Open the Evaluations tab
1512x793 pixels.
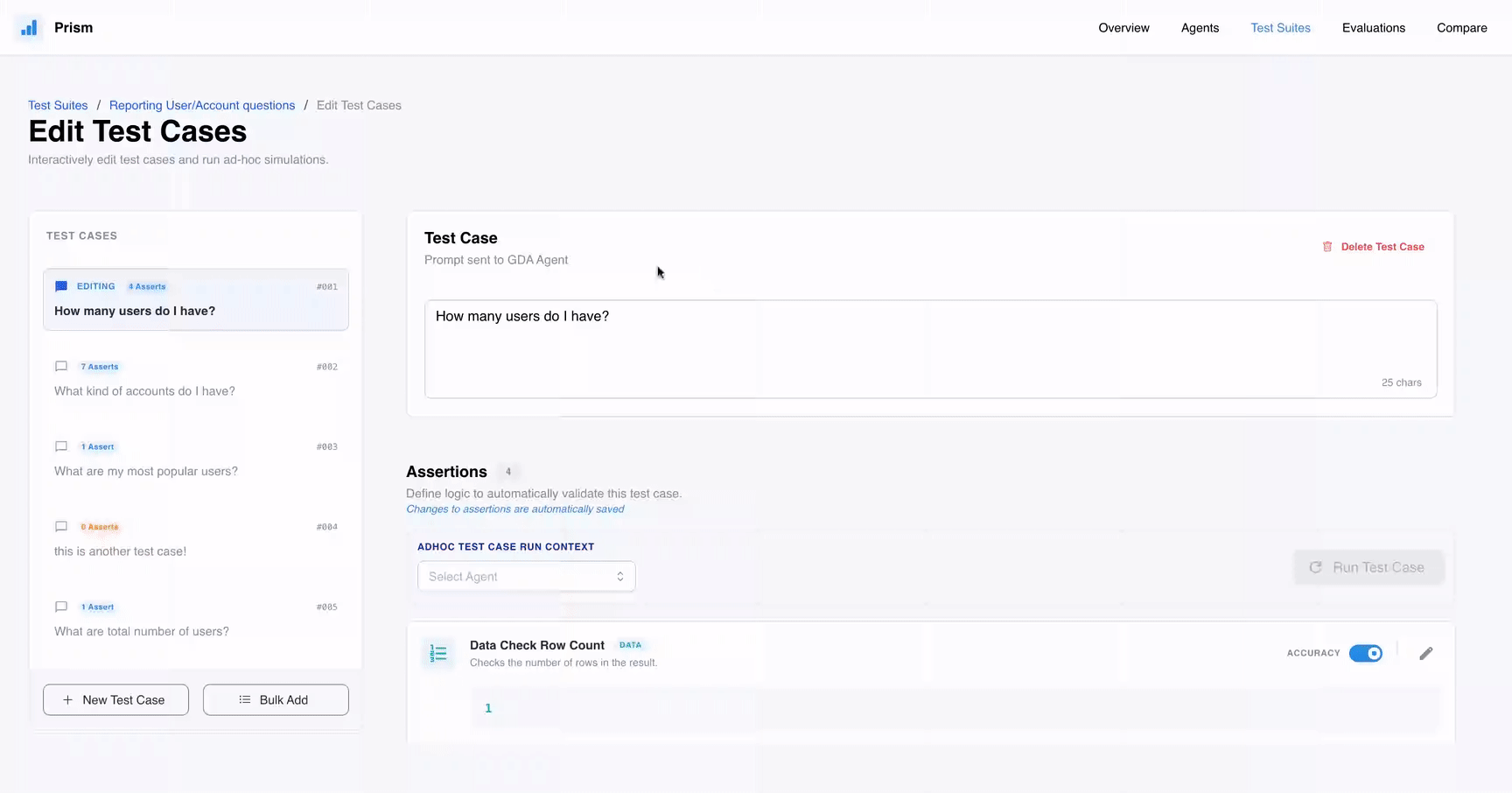tap(1374, 28)
